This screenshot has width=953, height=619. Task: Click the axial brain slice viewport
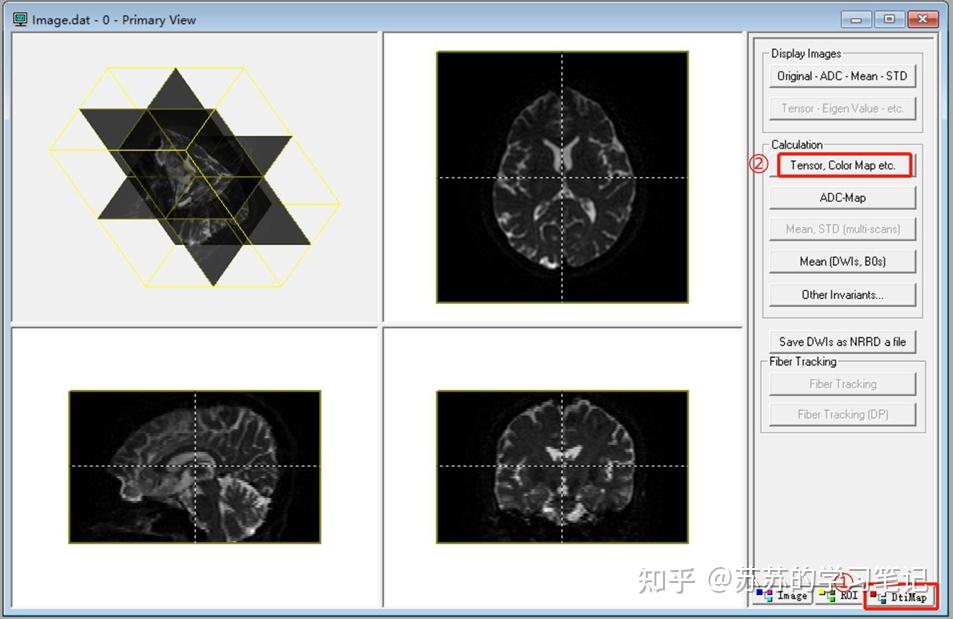[560, 175]
